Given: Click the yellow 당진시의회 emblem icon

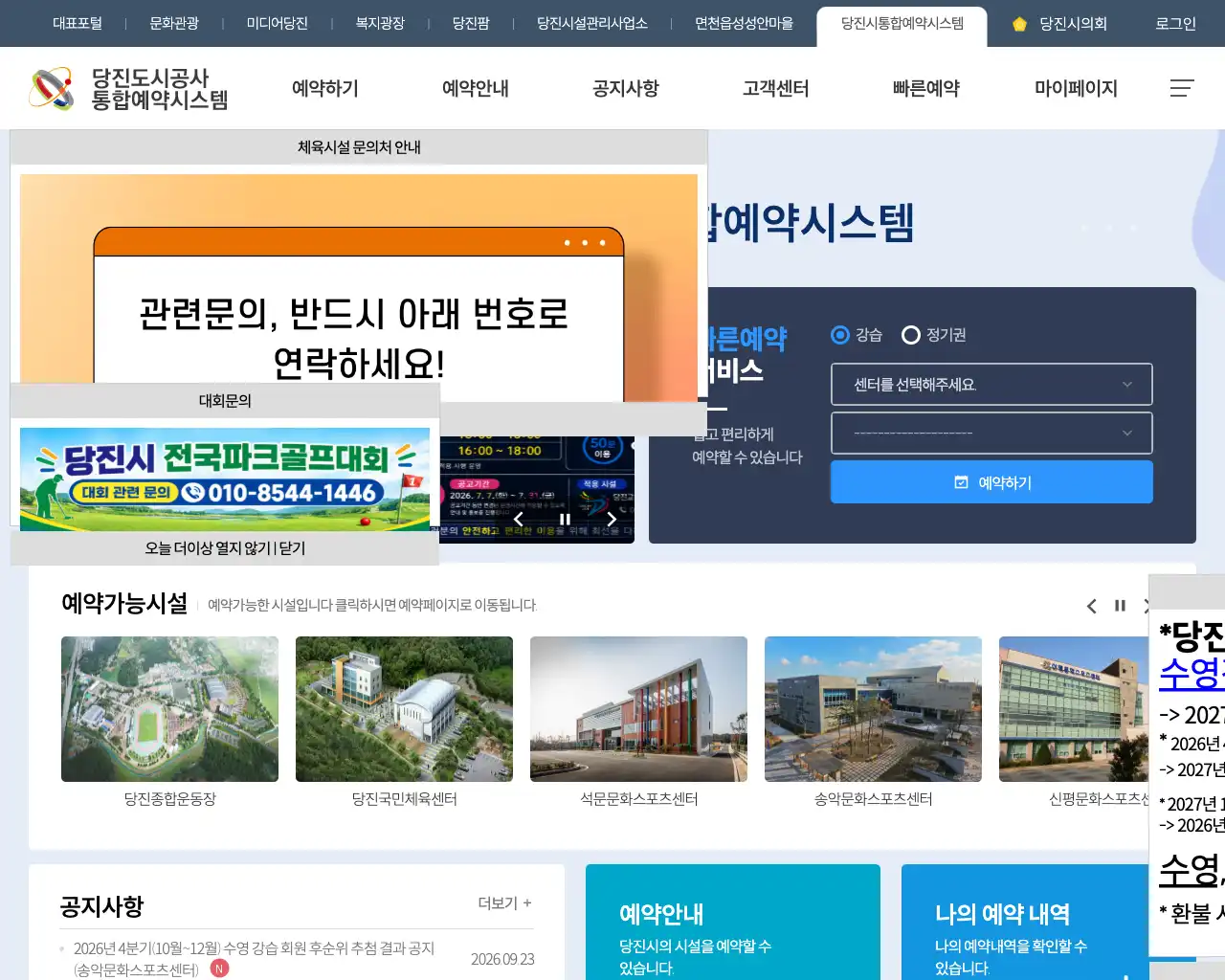Looking at the screenshot, I should click(1019, 24).
